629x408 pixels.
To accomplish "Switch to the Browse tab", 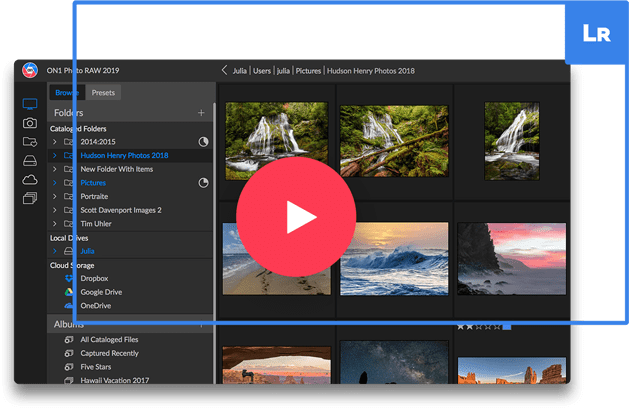I will (x=67, y=93).
